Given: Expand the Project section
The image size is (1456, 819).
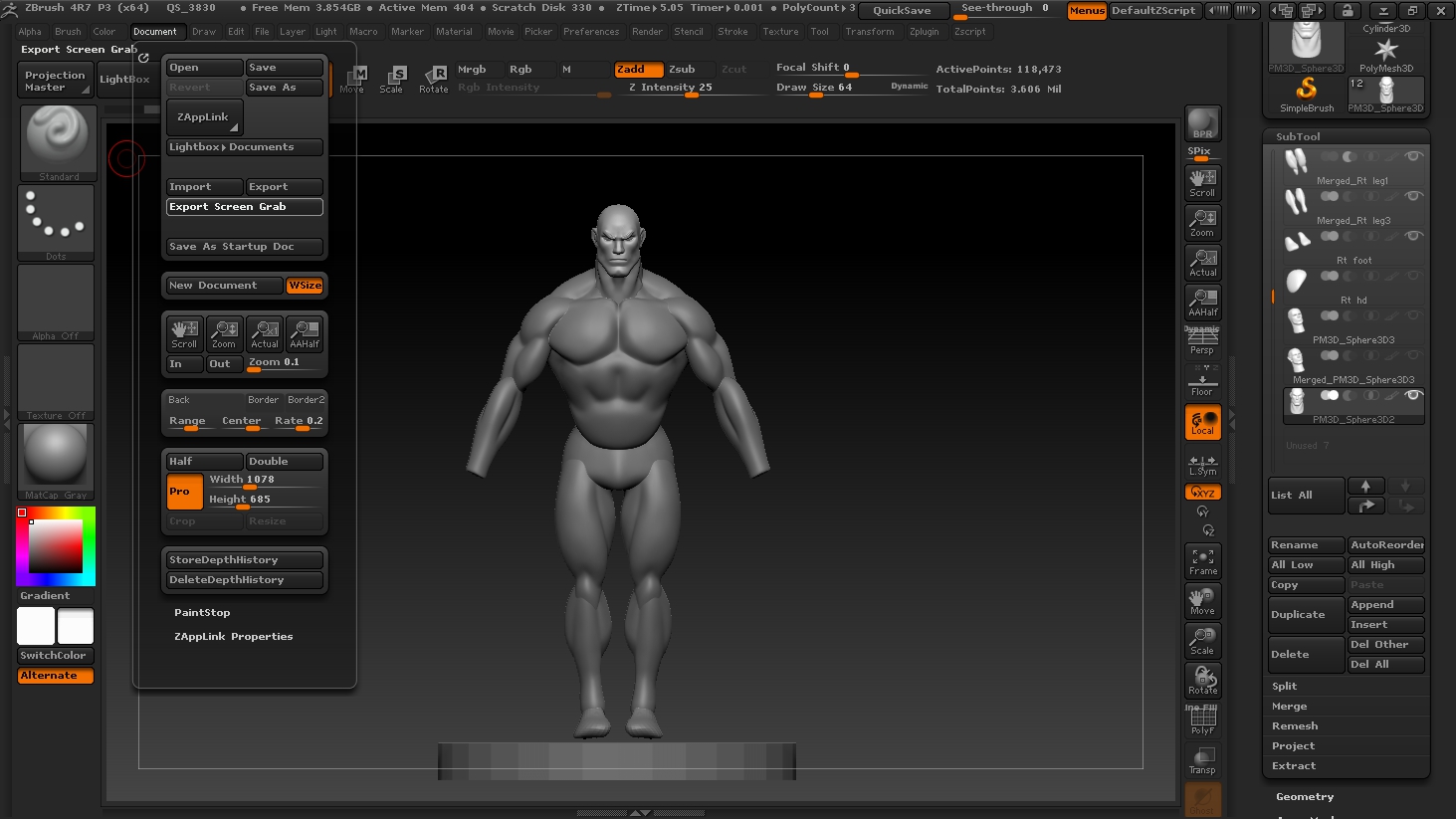Looking at the screenshot, I should tap(1293, 746).
